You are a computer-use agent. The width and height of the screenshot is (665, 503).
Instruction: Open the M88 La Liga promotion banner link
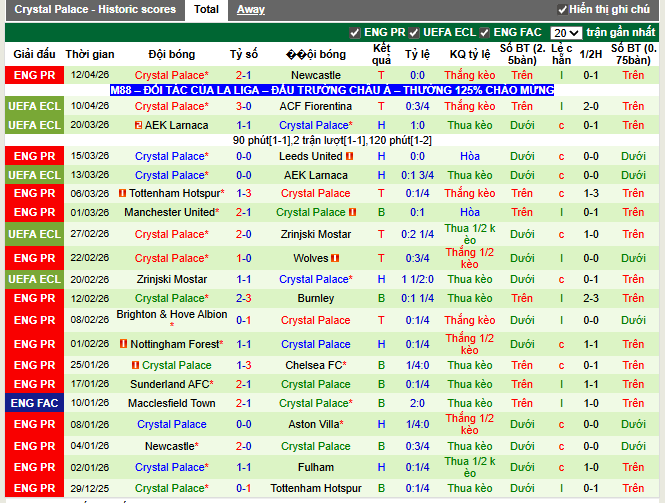pyautogui.click(x=332, y=90)
